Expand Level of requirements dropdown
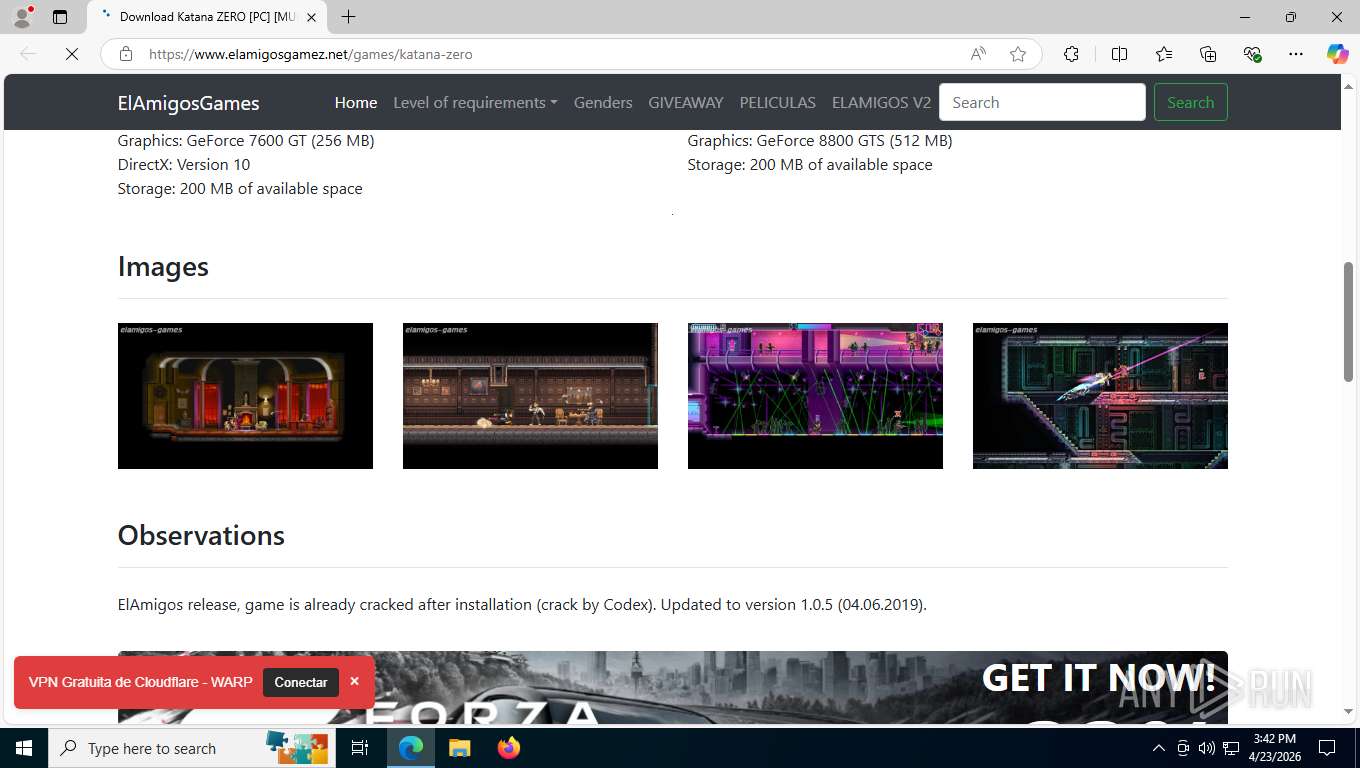 475,102
